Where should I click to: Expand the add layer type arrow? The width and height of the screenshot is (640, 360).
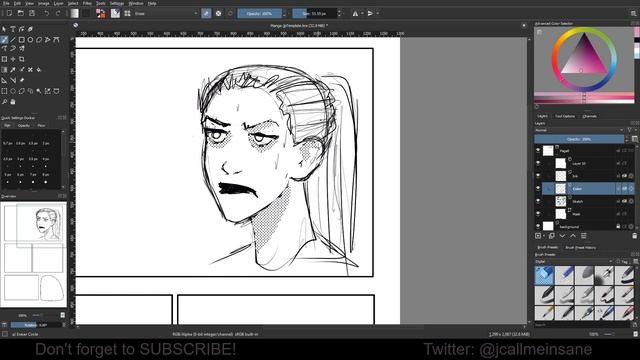click(x=544, y=236)
